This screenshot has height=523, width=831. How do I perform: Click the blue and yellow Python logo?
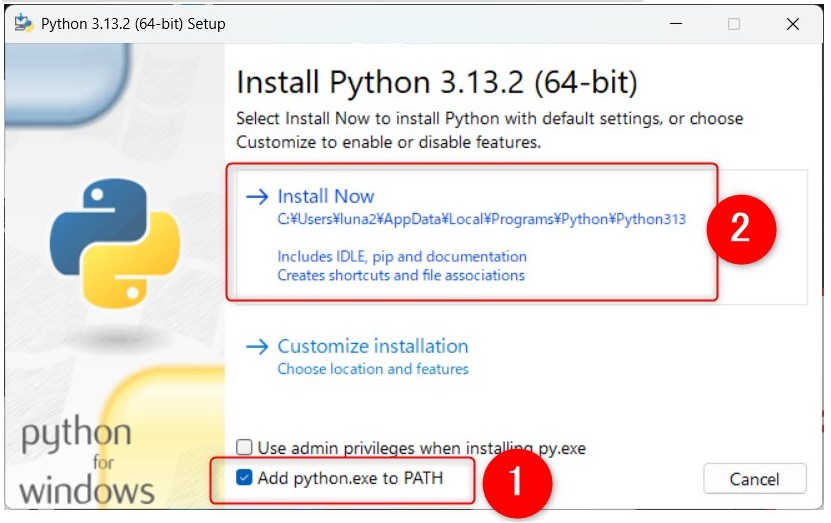pyautogui.click(x=115, y=243)
